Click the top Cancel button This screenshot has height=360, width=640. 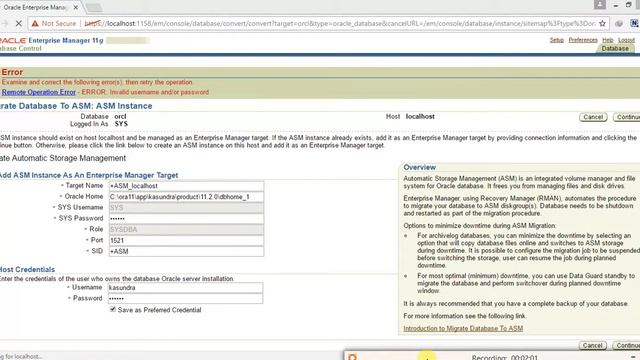tap(593, 117)
